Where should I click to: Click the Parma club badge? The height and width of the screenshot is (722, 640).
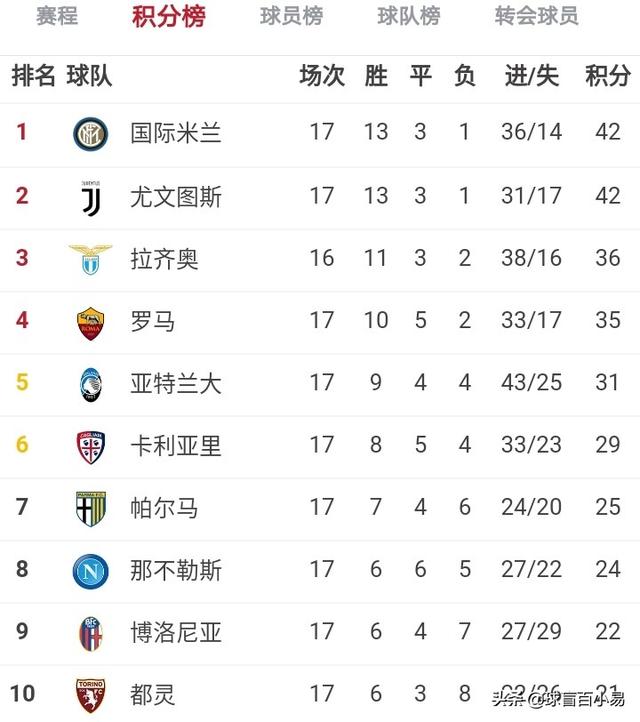(x=90, y=508)
